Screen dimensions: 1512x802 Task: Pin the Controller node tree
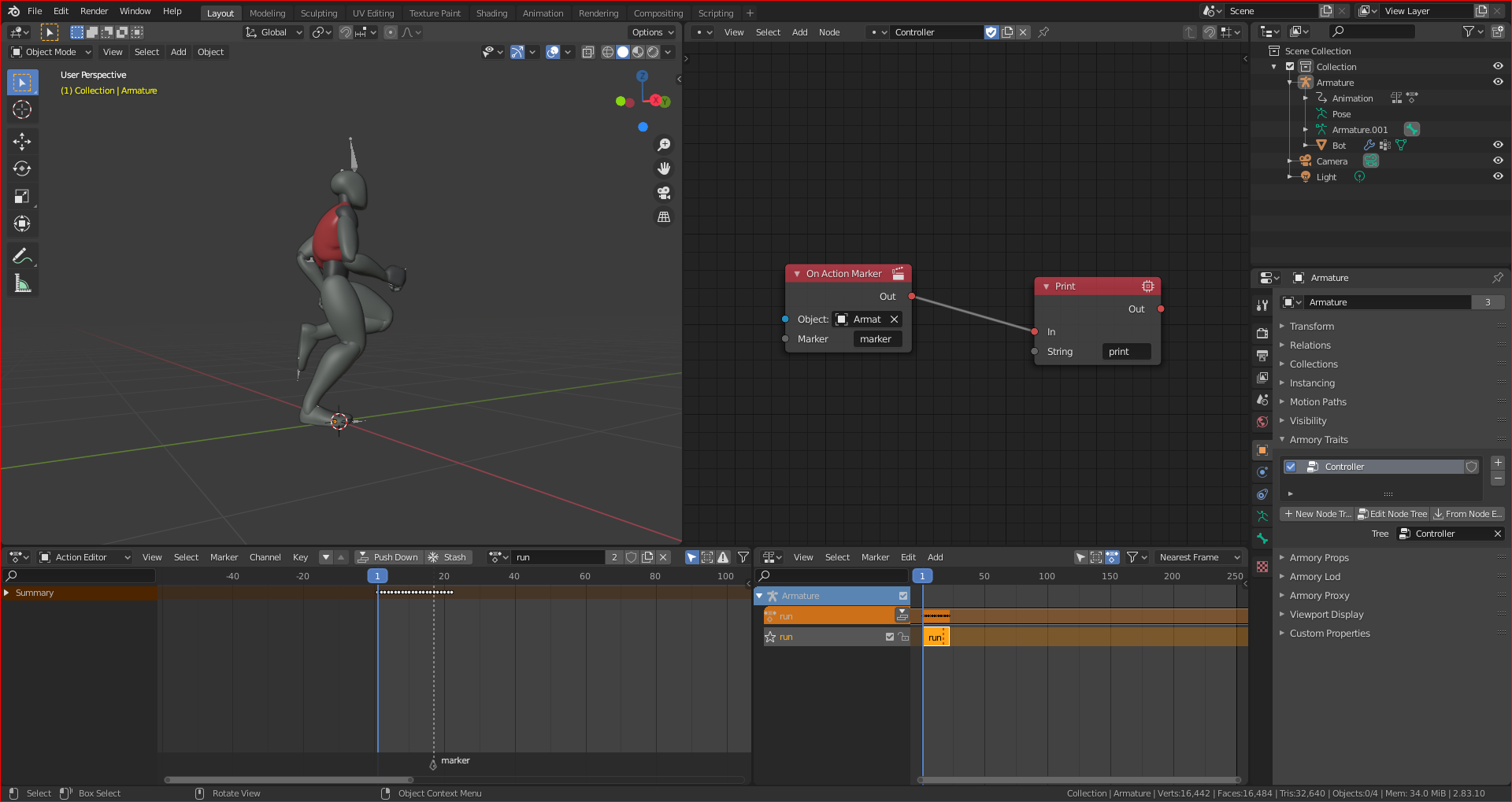1043,32
